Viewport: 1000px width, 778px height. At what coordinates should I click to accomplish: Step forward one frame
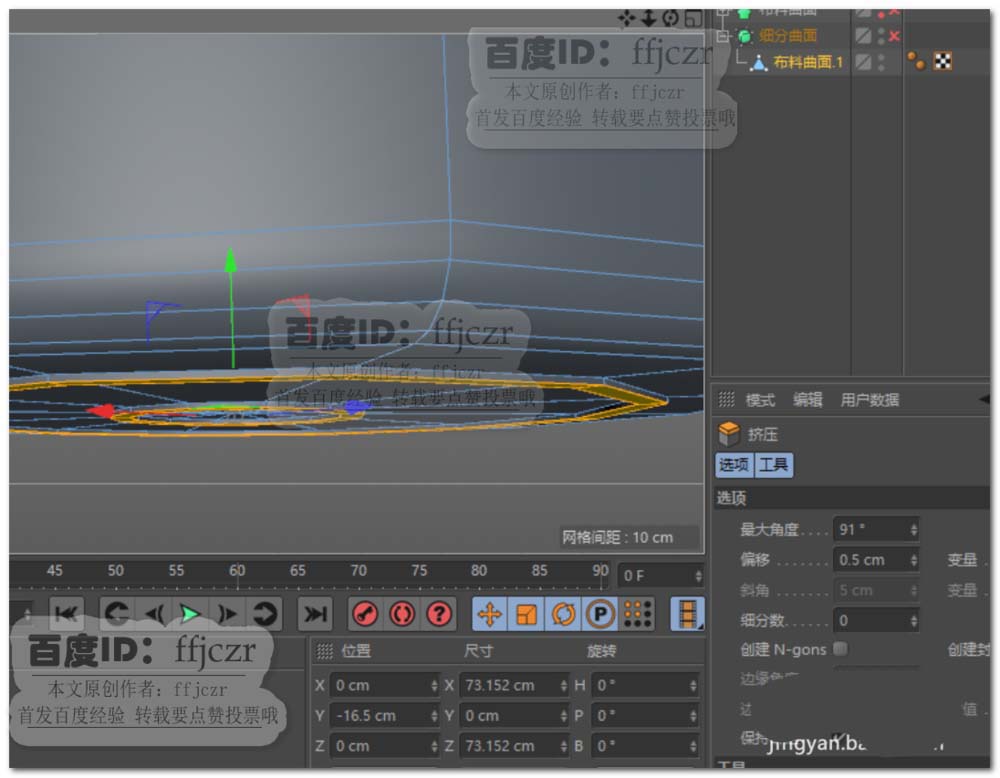227,614
